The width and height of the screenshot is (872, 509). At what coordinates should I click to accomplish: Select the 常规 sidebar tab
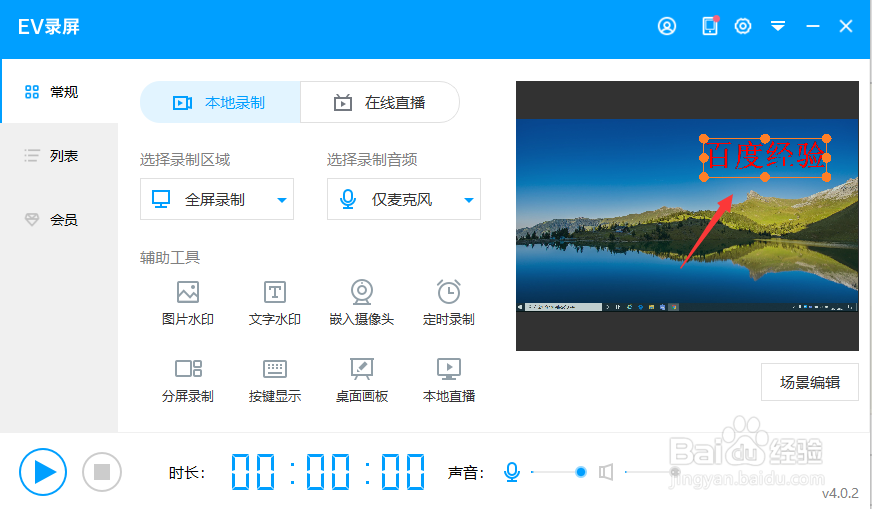pyautogui.click(x=60, y=92)
